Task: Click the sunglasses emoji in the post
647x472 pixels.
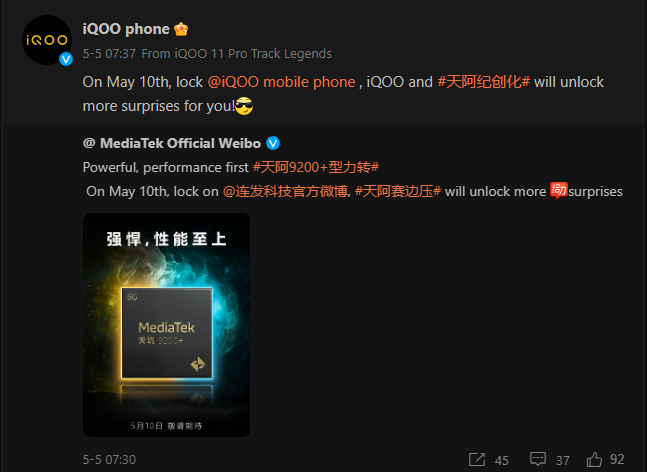Action: tap(244, 106)
